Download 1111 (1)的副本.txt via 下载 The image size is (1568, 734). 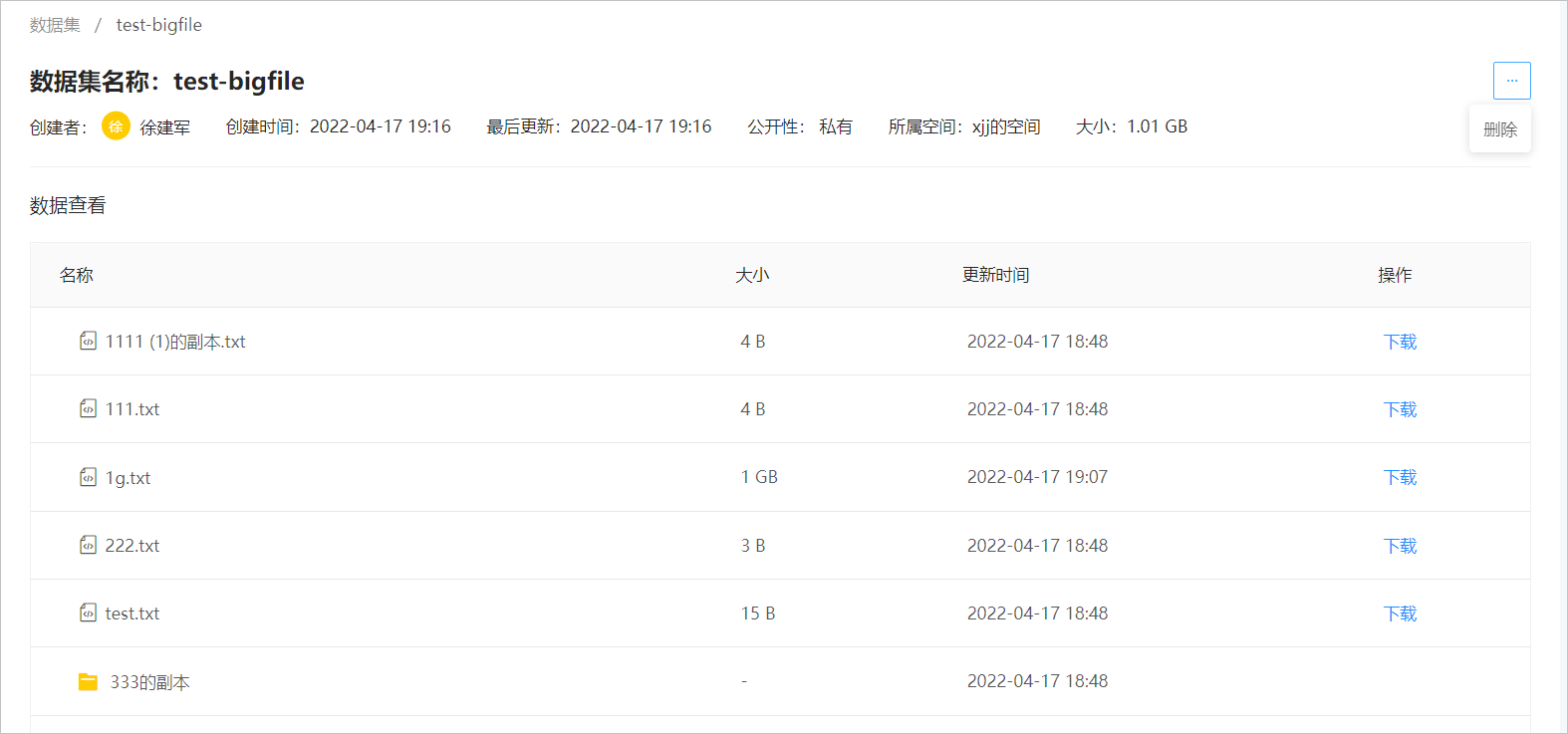[1400, 342]
